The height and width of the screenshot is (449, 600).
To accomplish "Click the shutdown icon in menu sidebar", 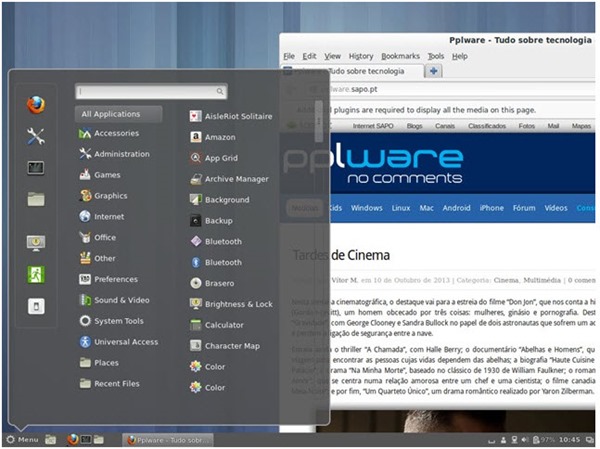I will 36,306.
